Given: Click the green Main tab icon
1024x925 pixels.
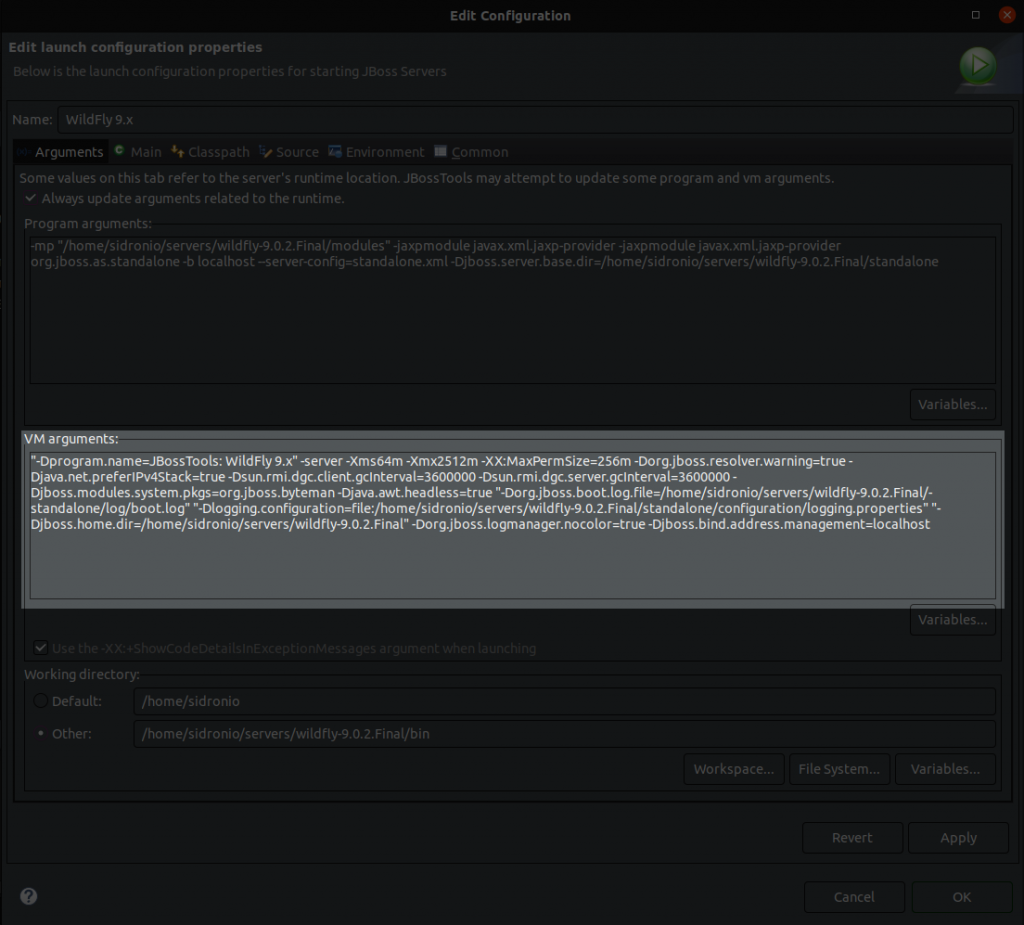Looking at the screenshot, I should pos(119,150).
